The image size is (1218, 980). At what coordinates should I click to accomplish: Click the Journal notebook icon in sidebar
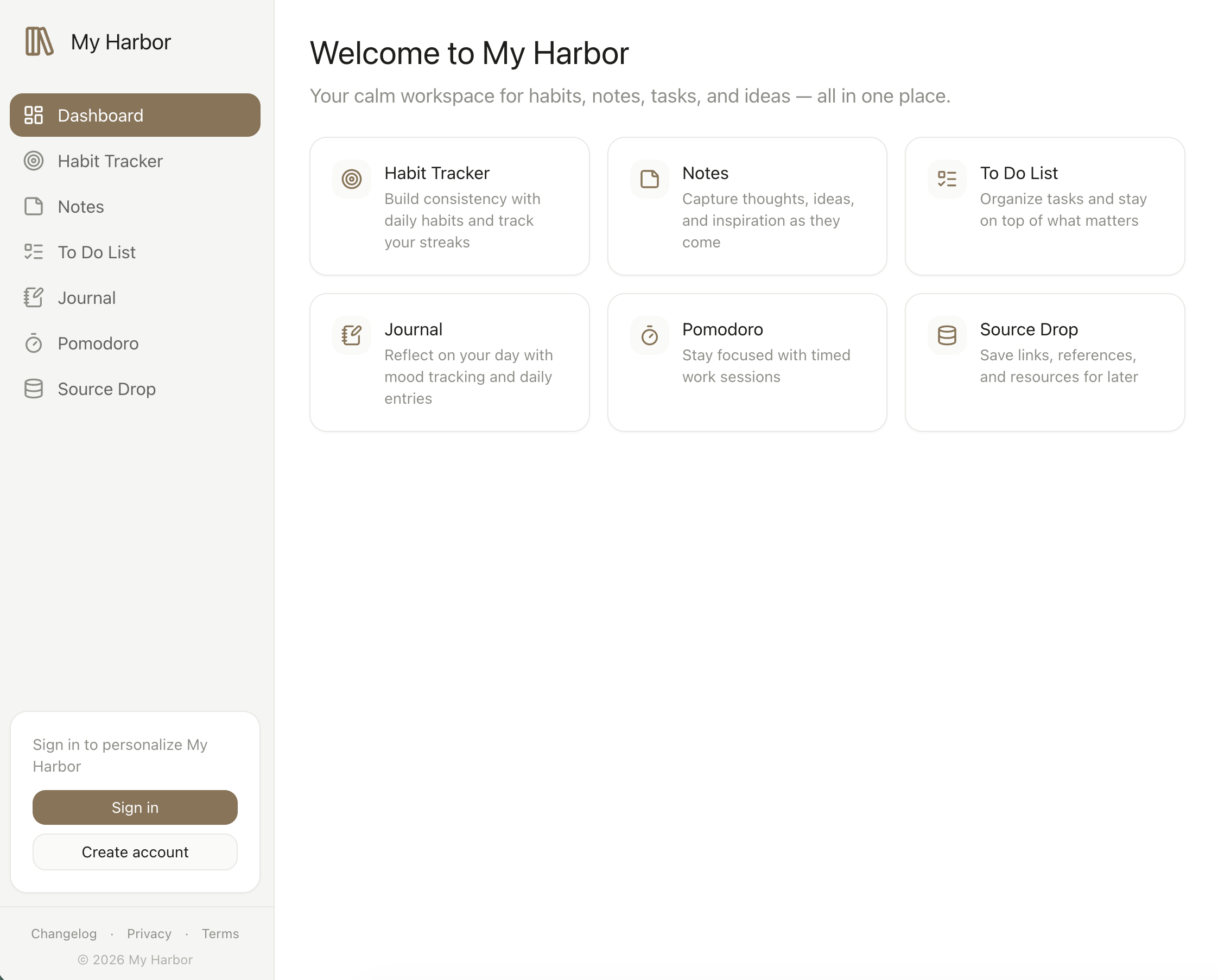33,298
